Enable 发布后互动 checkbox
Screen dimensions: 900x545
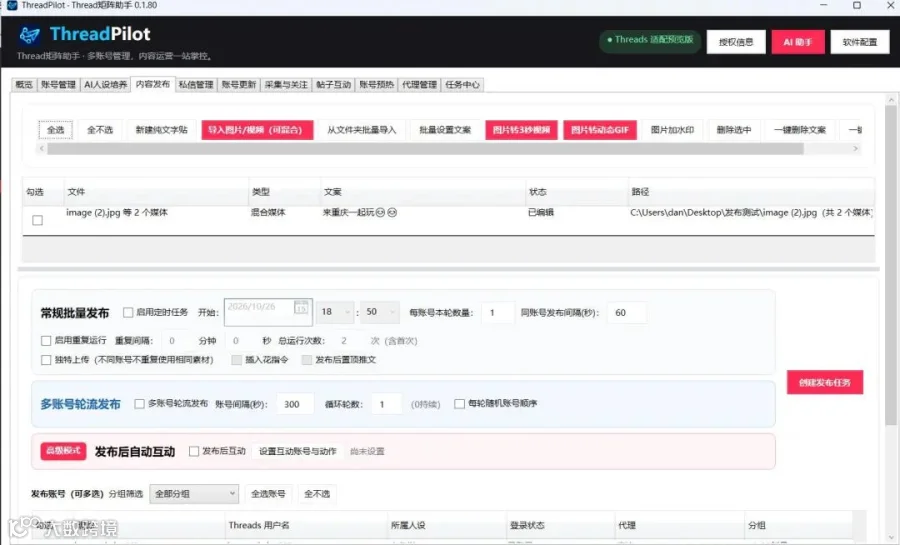(194, 451)
